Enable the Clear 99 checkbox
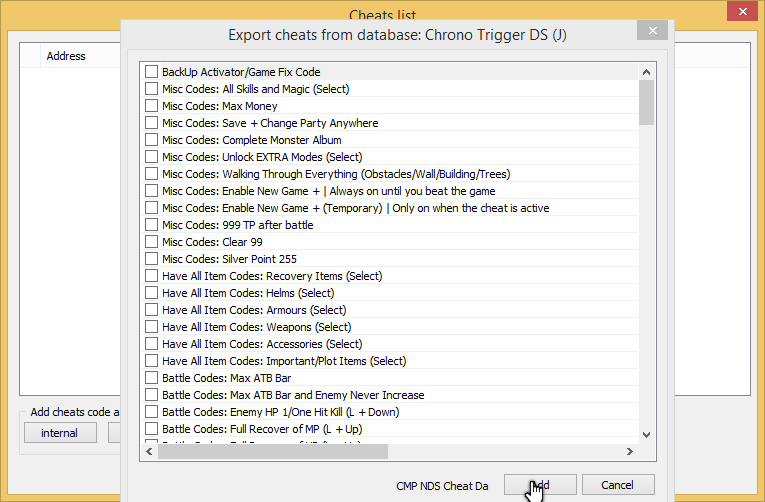Image resolution: width=765 pixels, height=502 pixels. [x=151, y=241]
